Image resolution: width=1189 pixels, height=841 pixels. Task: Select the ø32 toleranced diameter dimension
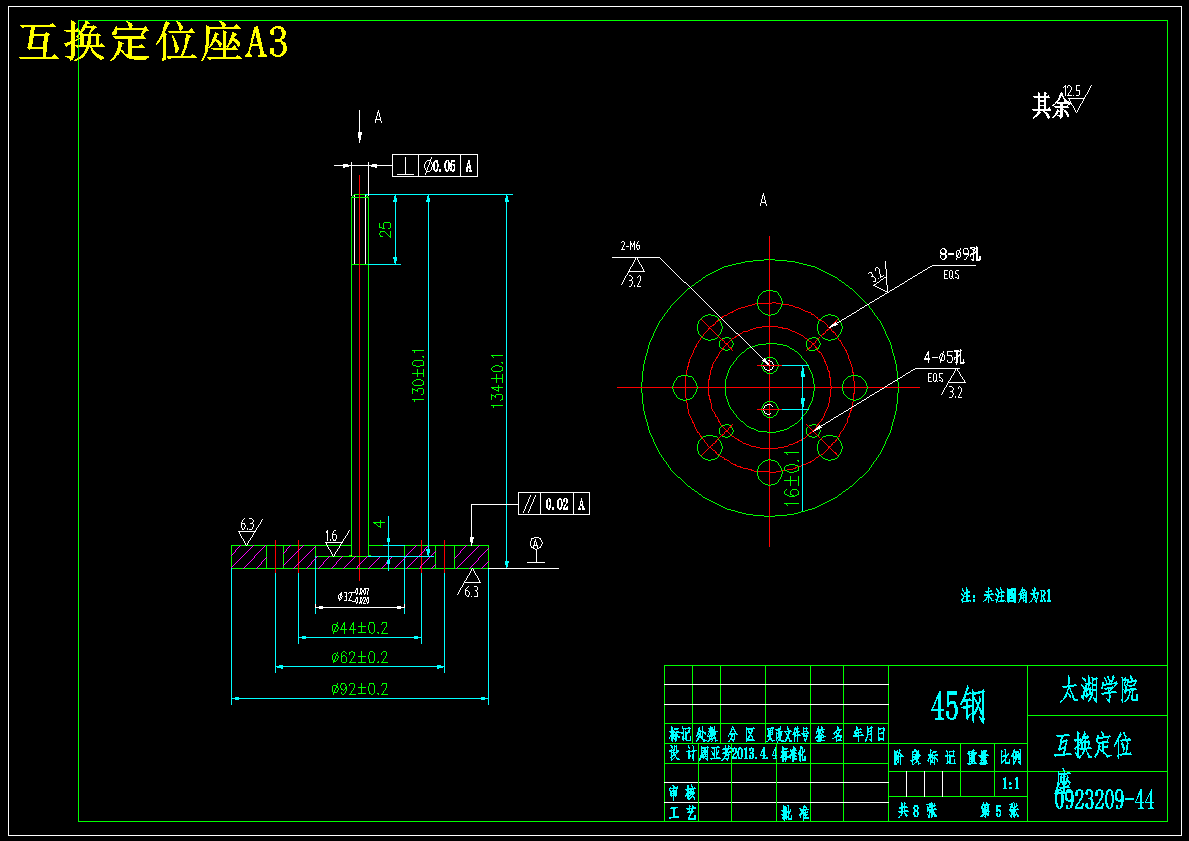353,597
